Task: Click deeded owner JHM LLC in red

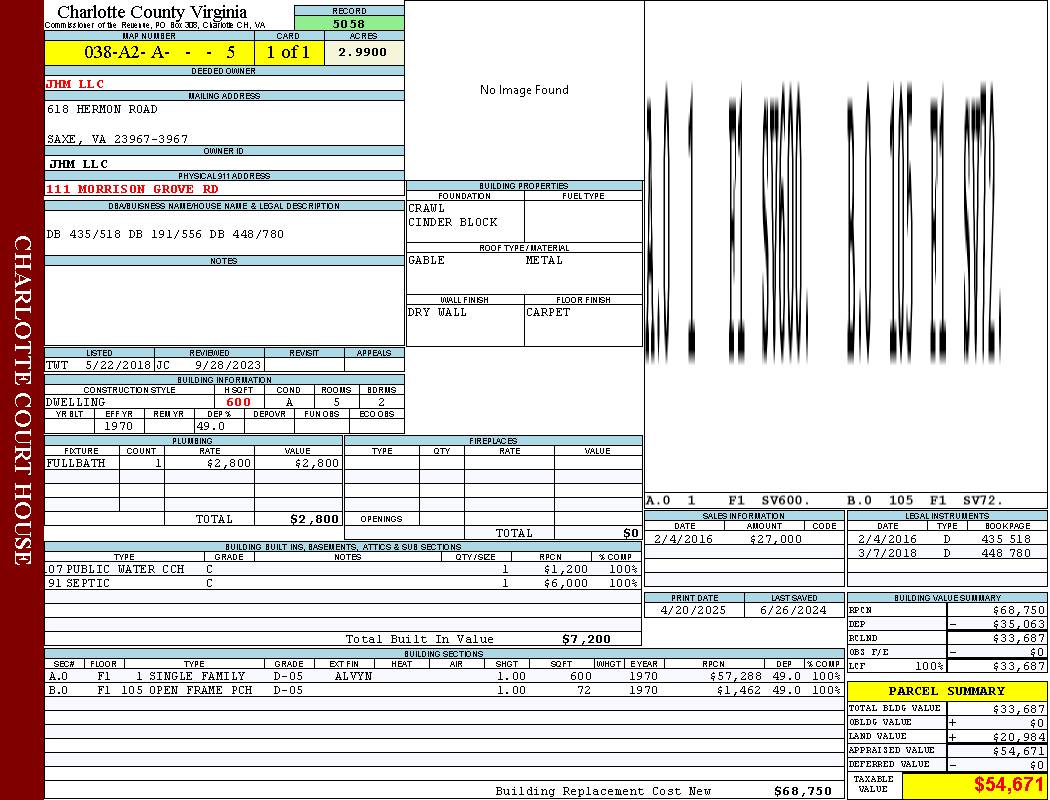Action: pos(75,84)
